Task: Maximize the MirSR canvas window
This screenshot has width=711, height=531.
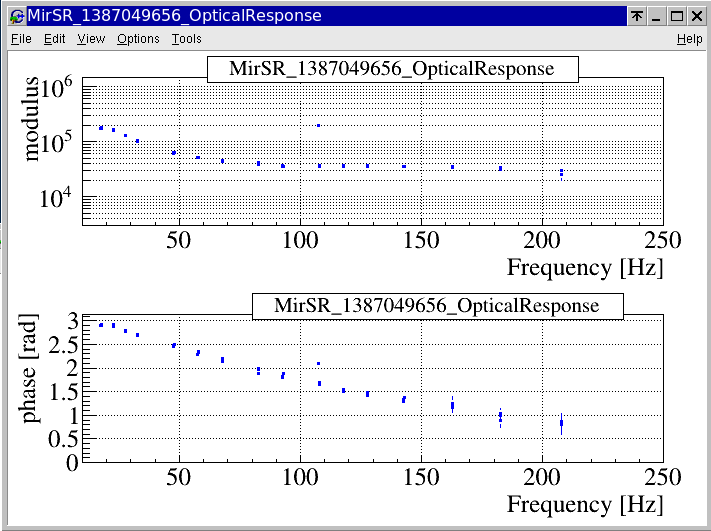Action: [676, 16]
